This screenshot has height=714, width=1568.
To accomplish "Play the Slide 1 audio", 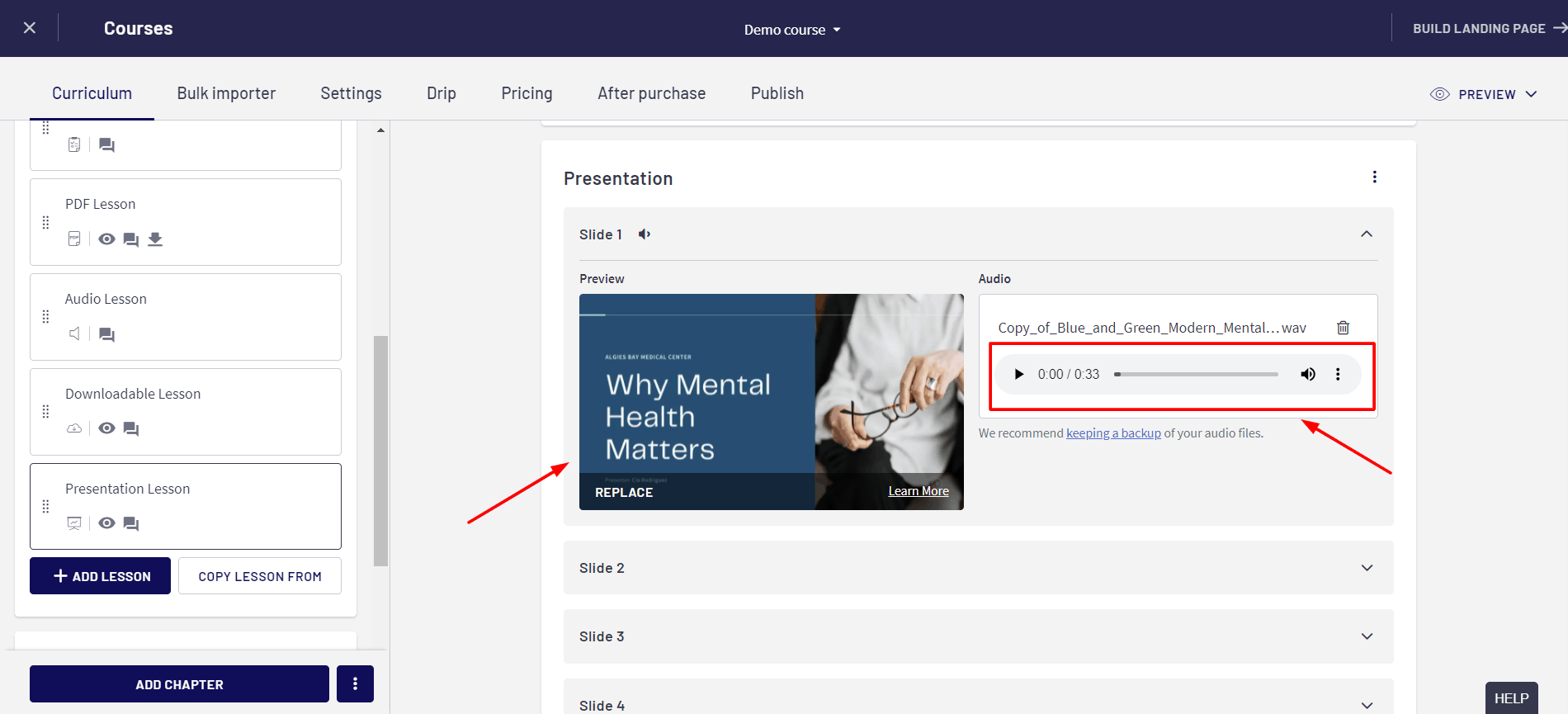I will pyautogui.click(x=1019, y=375).
